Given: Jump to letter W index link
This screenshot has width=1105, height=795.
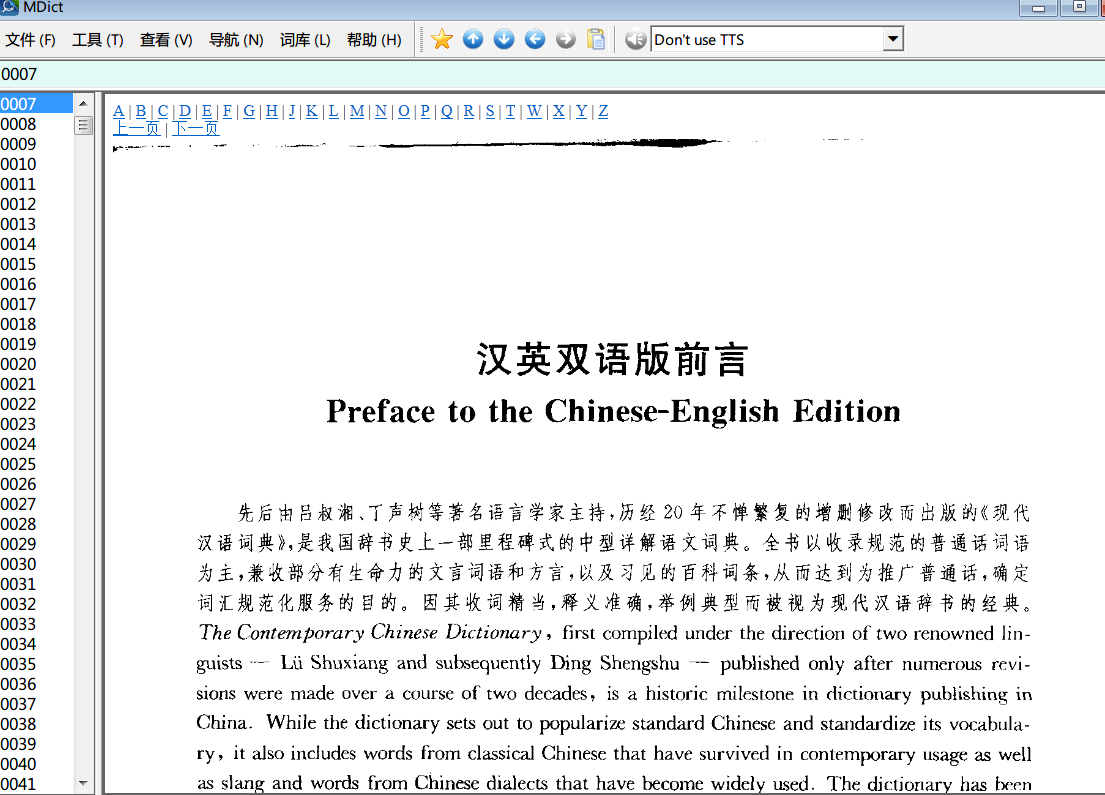Looking at the screenshot, I should pos(534,111).
